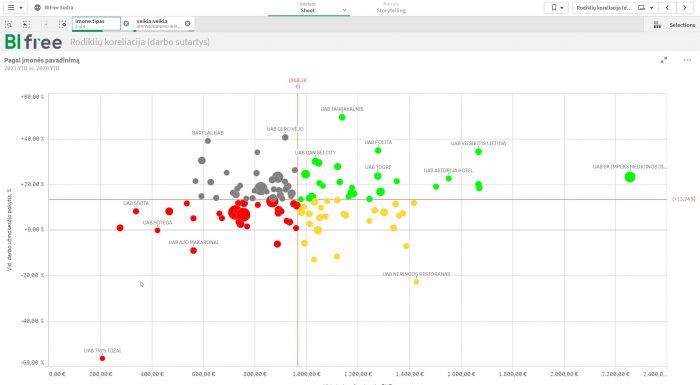Switch to the Analyze Sheet tab

307,8
